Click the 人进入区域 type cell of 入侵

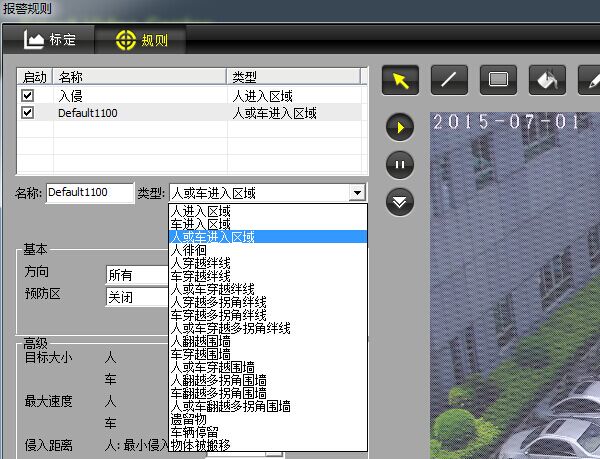(294, 96)
